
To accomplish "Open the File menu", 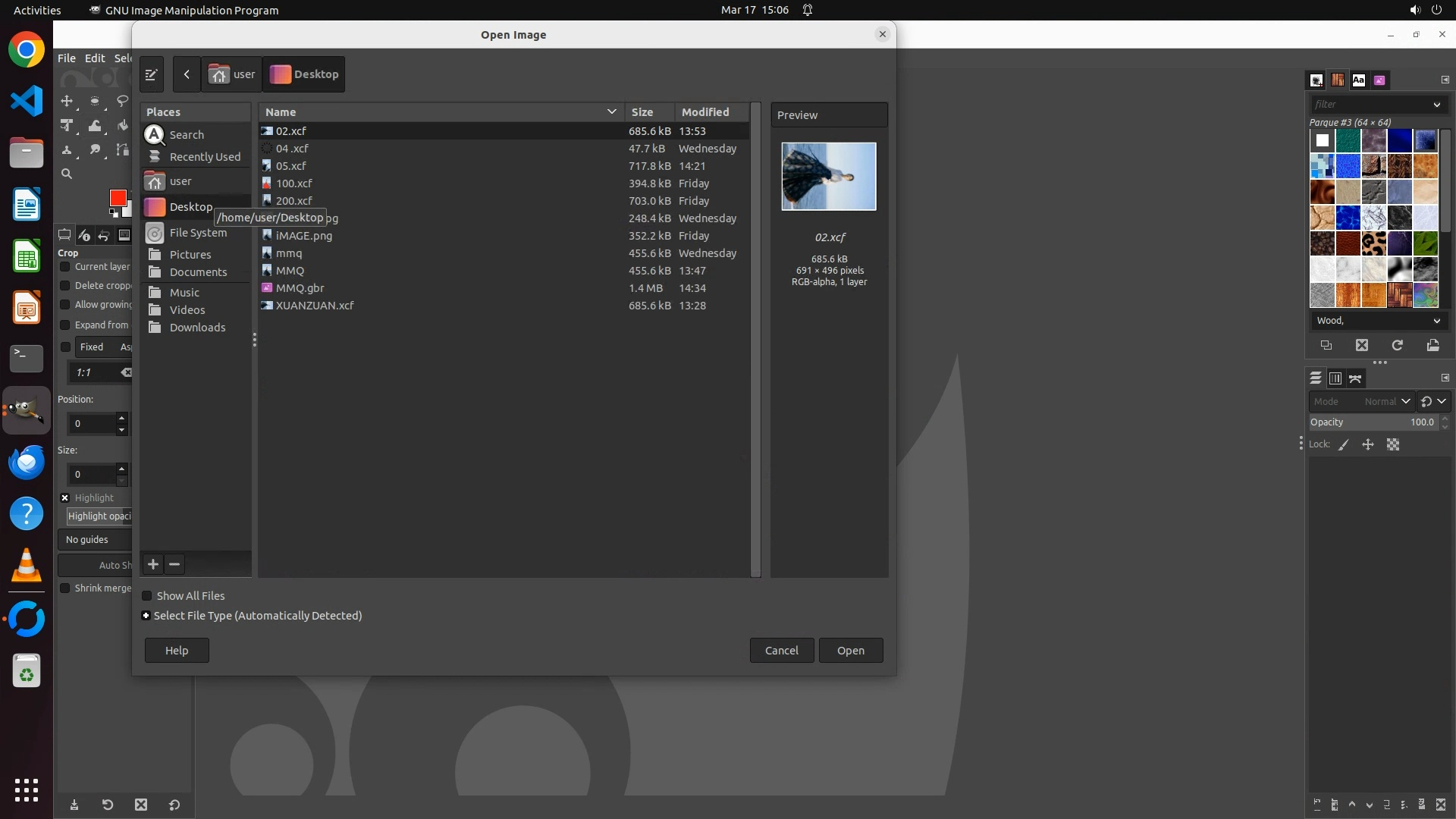I will point(67,58).
